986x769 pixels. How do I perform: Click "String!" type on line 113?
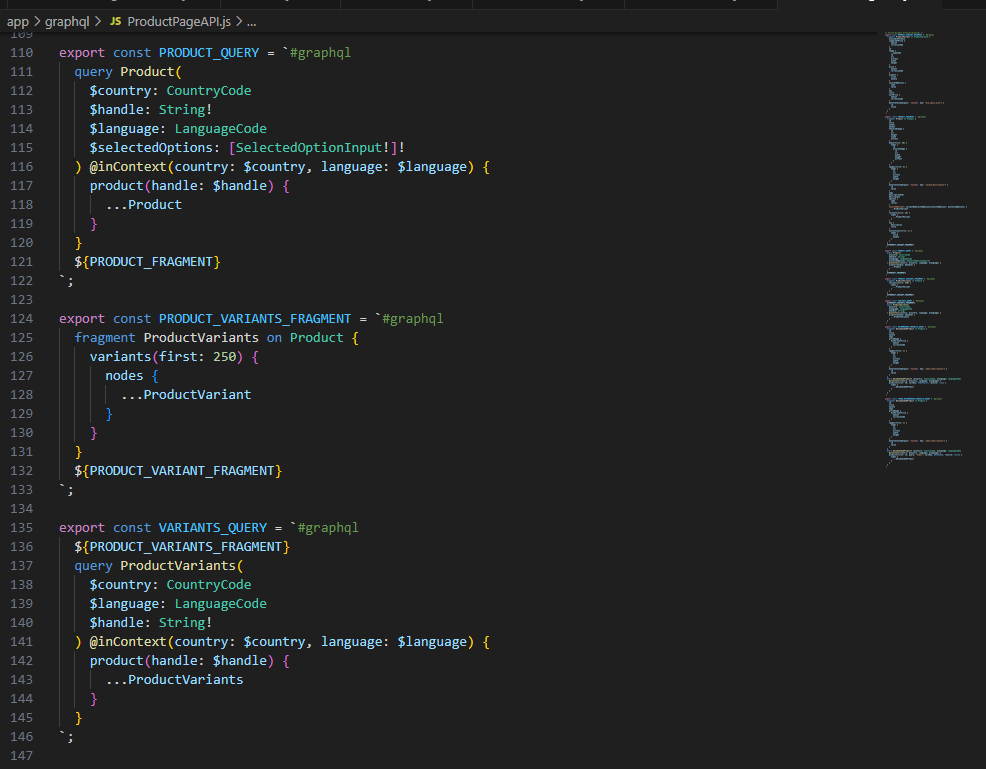[x=186, y=109]
